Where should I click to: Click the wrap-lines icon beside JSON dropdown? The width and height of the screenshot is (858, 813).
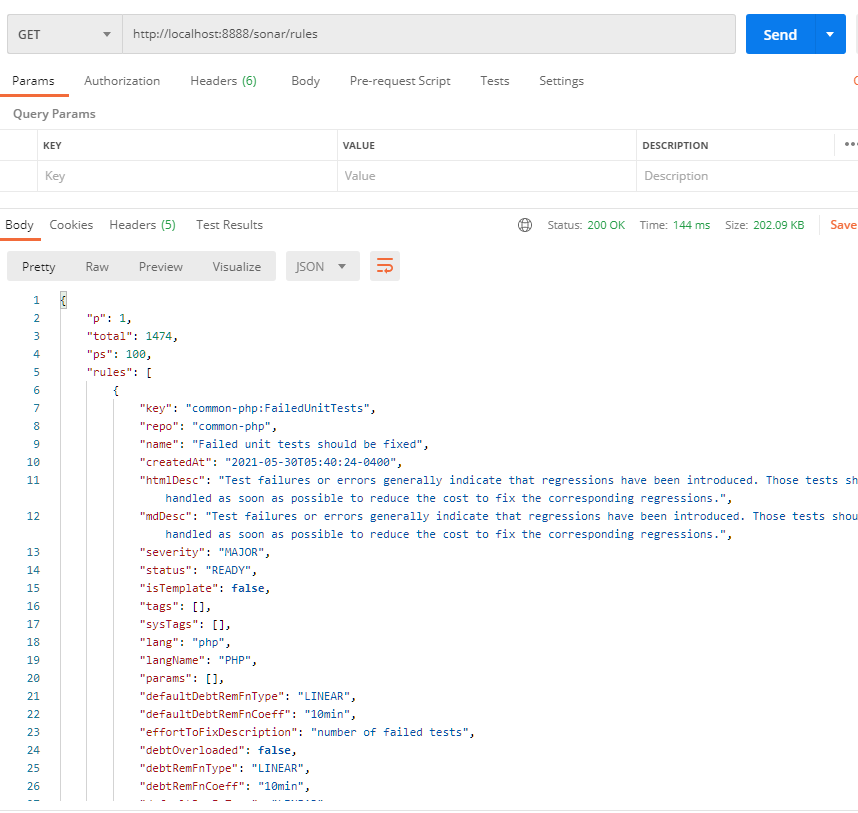coord(385,266)
